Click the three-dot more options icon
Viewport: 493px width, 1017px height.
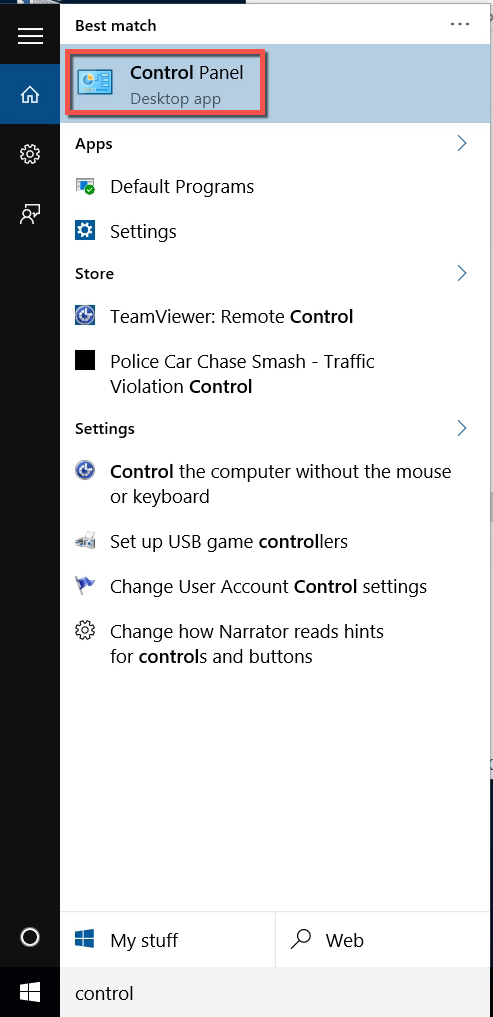pos(460,24)
